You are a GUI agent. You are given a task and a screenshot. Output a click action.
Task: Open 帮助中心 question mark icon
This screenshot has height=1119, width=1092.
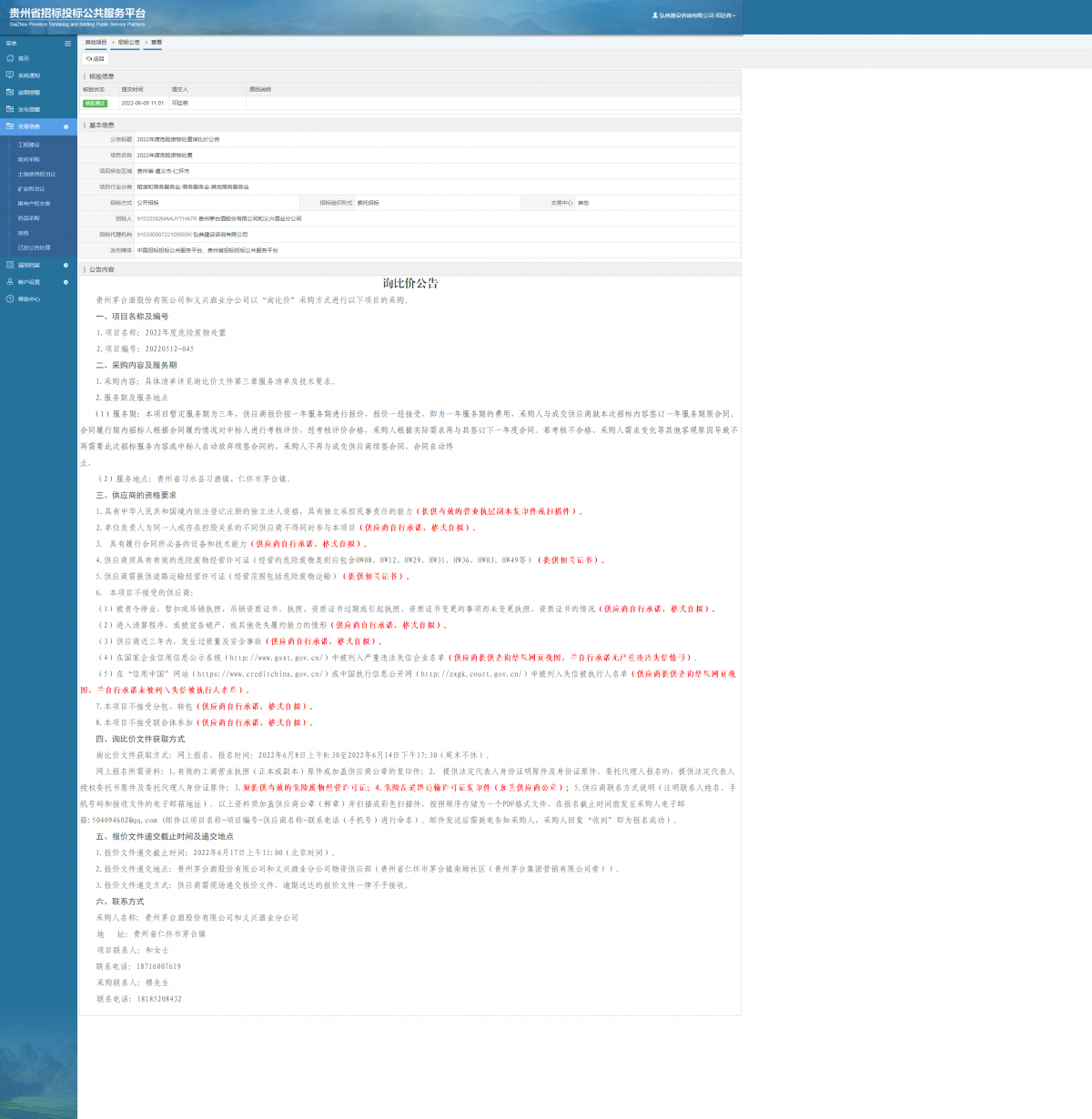(x=10, y=298)
